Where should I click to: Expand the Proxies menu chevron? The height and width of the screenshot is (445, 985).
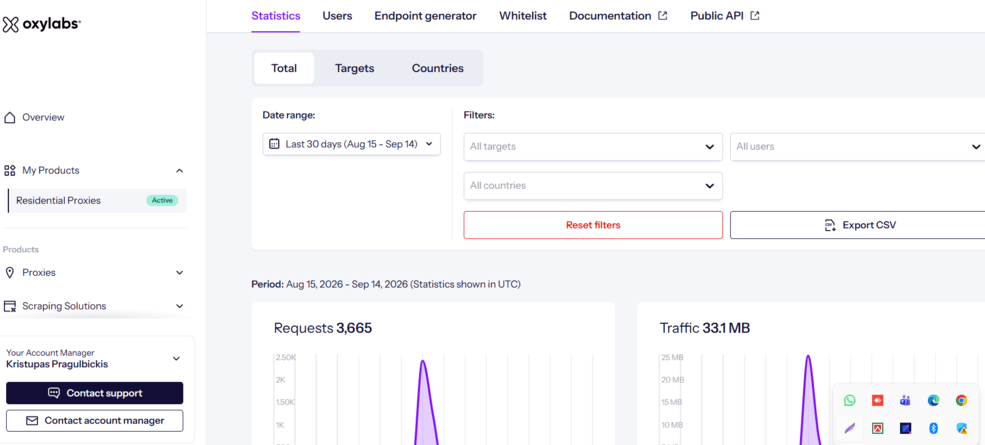[180, 273]
